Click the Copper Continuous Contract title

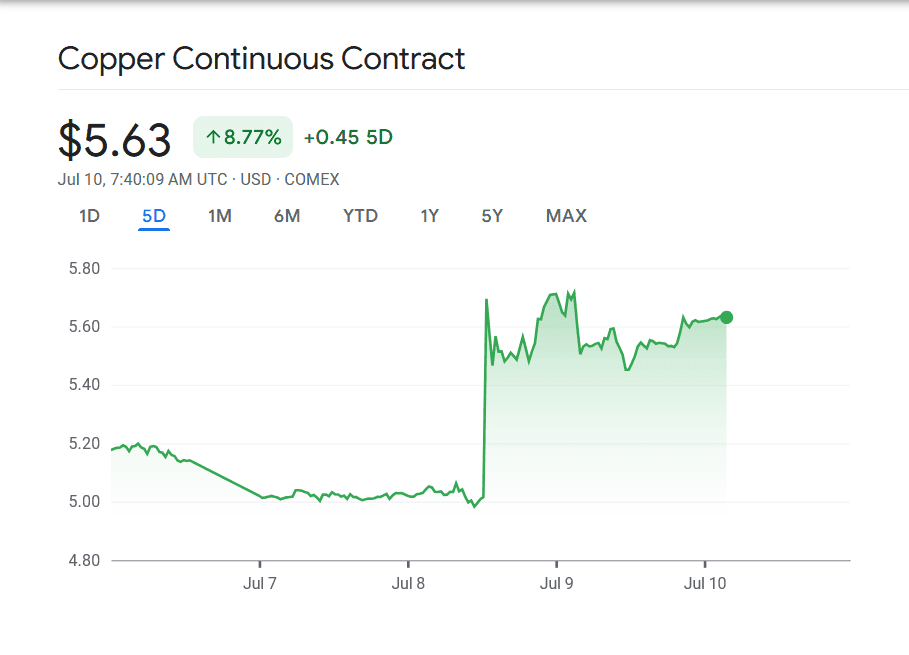(262, 58)
